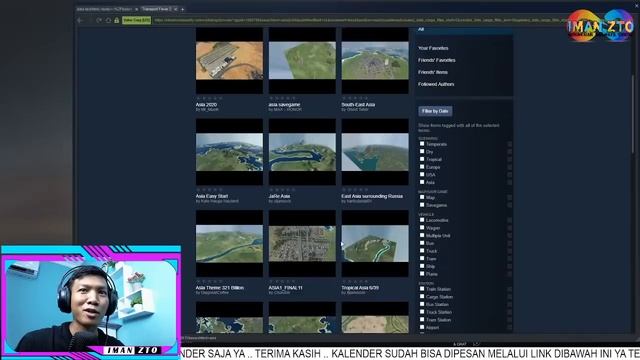The width and height of the screenshot is (640, 360).
Task: Select Friends' Favorites in the sidebar
Action: [436, 60]
